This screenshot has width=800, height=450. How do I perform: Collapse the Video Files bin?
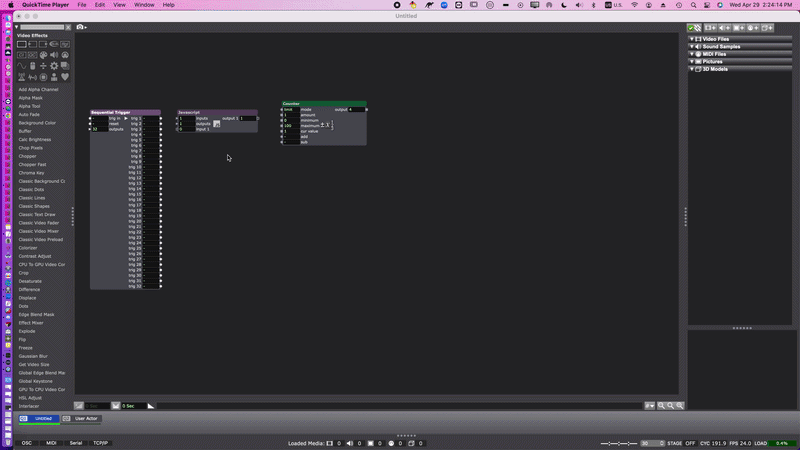pos(692,39)
